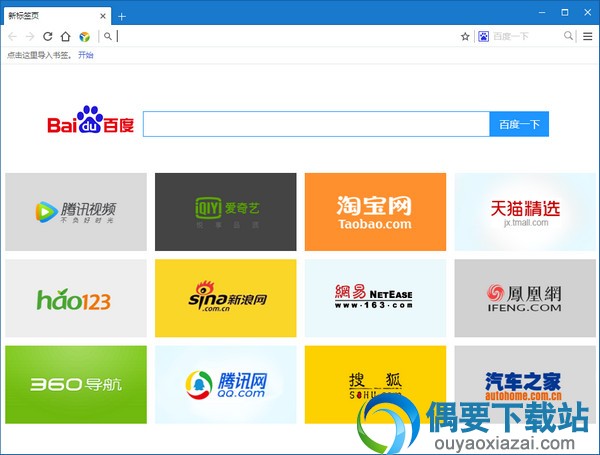Viewport: 600px width, 455px height.
Task: Open the sina 新浪网 tile
Action: [x=226, y=298]
